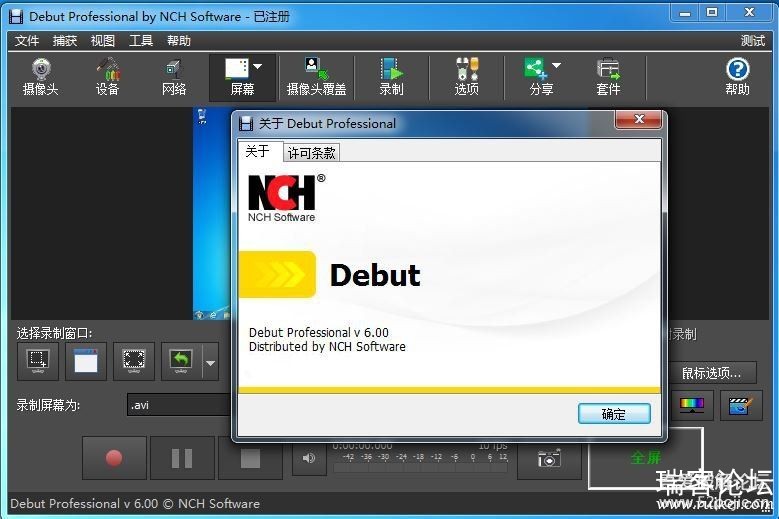Open the help (帮助) toolbar icon
The image size is (779, 519).
pos(737,77)
